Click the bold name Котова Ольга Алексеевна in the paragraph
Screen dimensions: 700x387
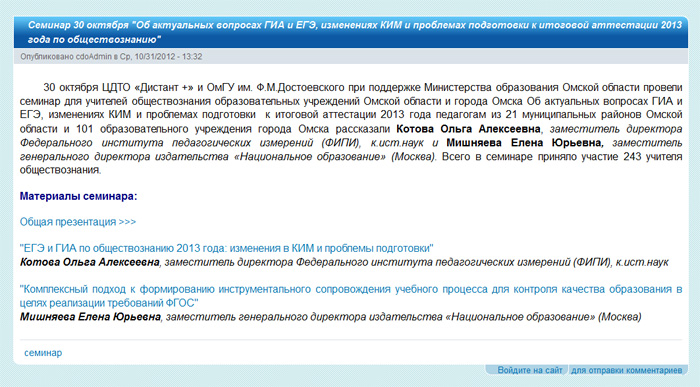click(x=468, y=129)
